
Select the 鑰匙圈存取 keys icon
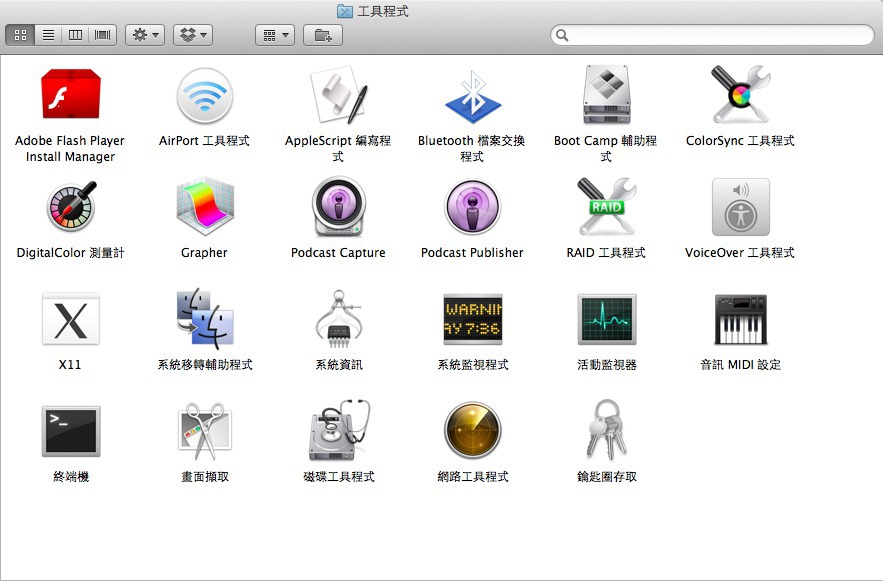click(x=606, y=430)
